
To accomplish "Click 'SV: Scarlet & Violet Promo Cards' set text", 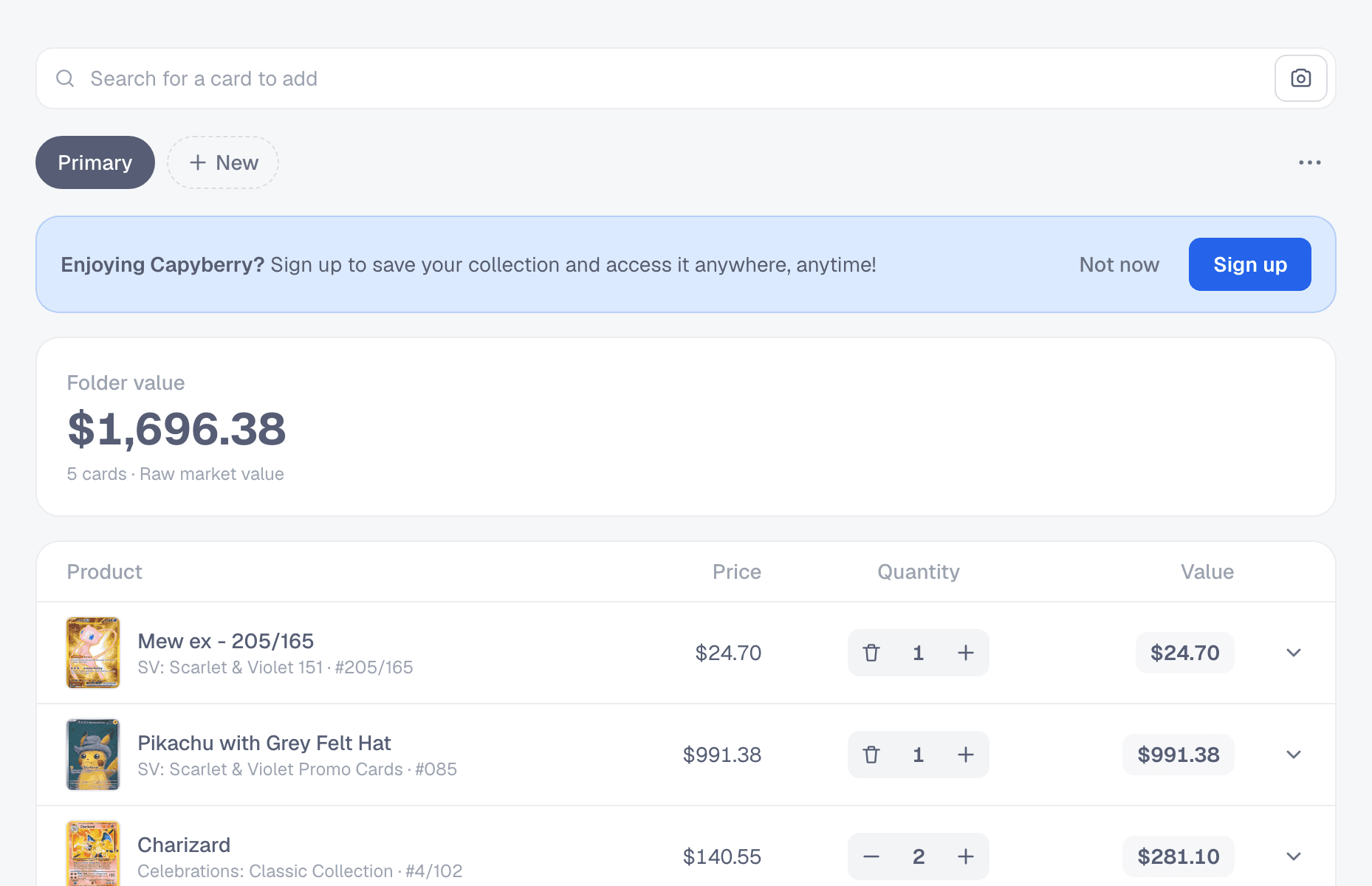I will (270, 769).
